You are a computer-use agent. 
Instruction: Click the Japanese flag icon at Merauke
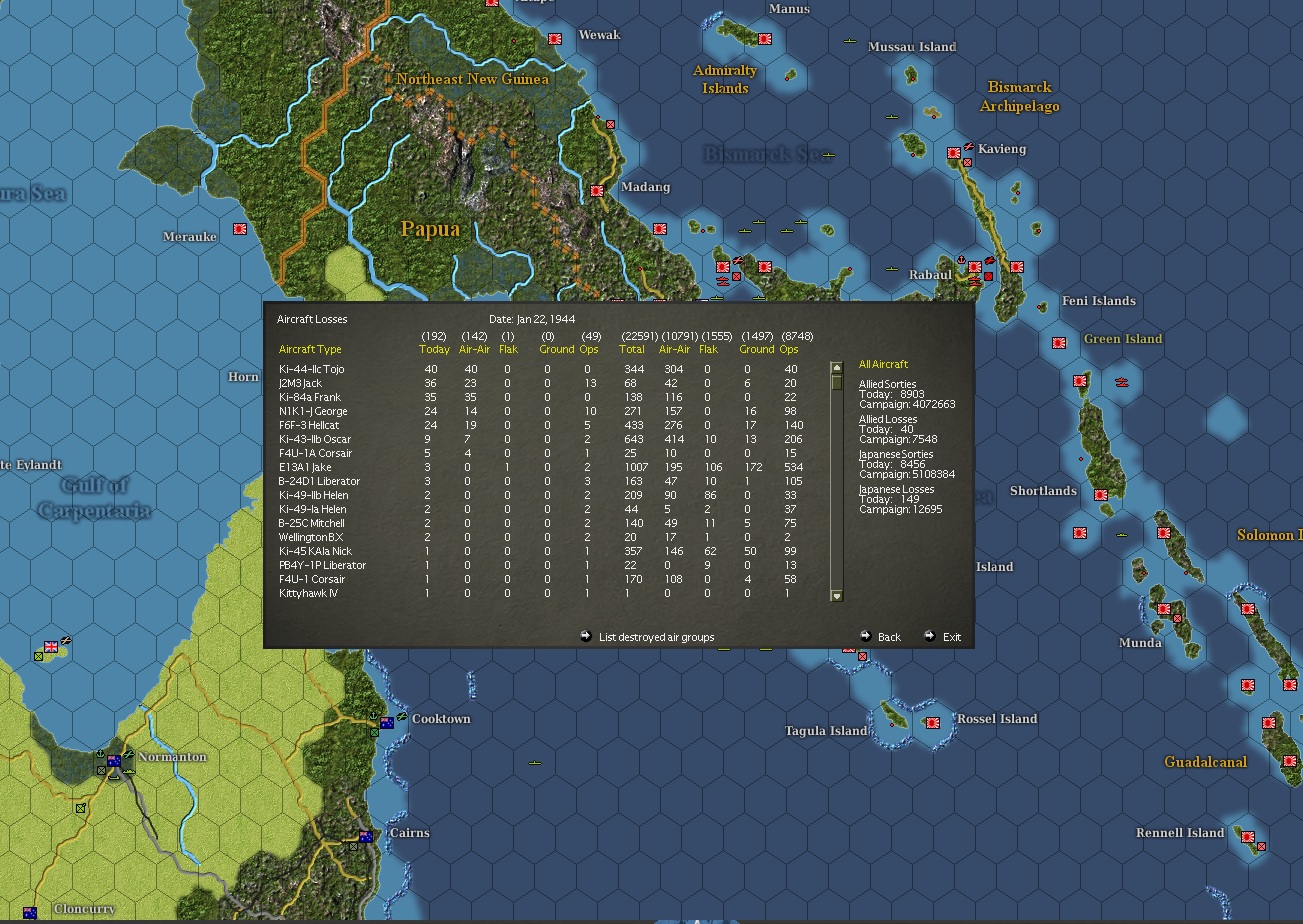pyautogui.click(x=240, y=229)
